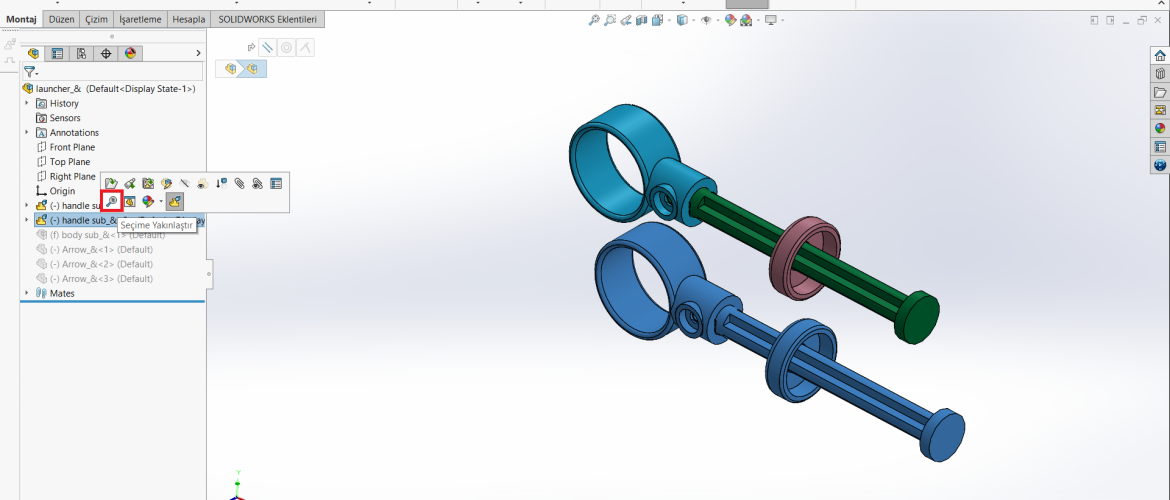Open the Mates paperclip icon in context toolbar
Image resolution: width=1170 pixels, height=500 pixels.
click(239, 183)
